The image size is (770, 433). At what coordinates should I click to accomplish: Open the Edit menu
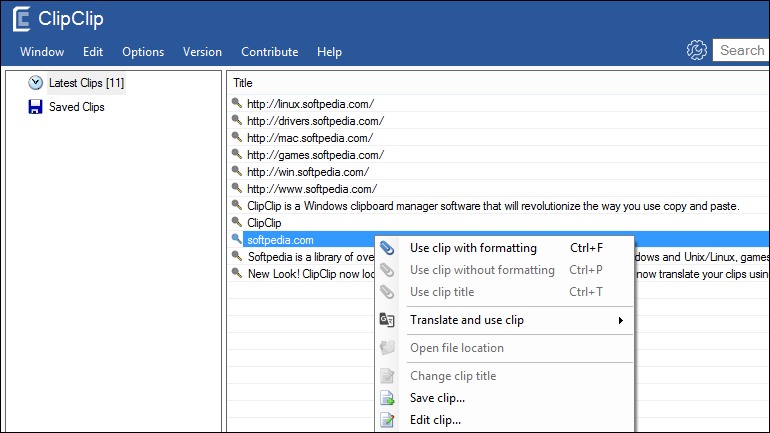pyautogui.click(x=93, y=52)
